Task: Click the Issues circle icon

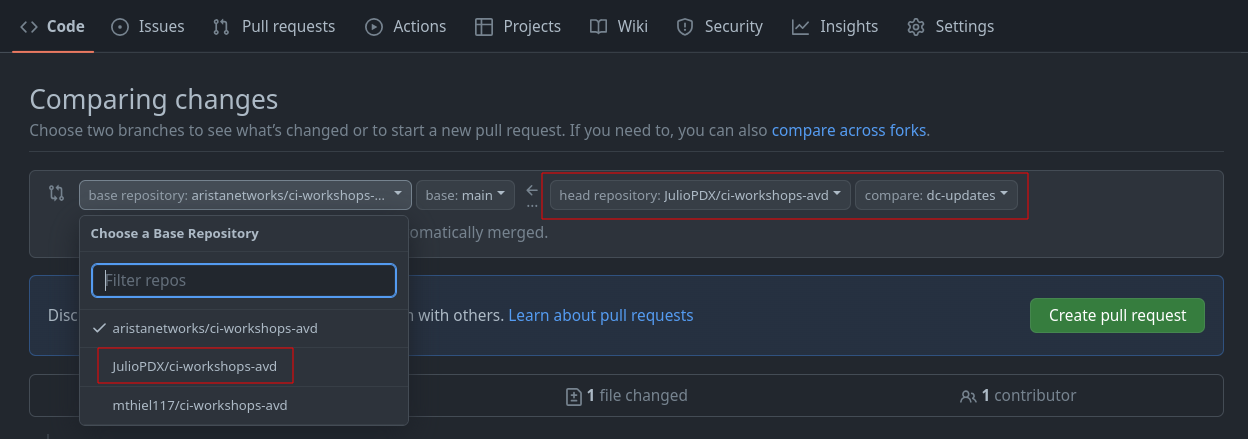Action: (120, 27)
